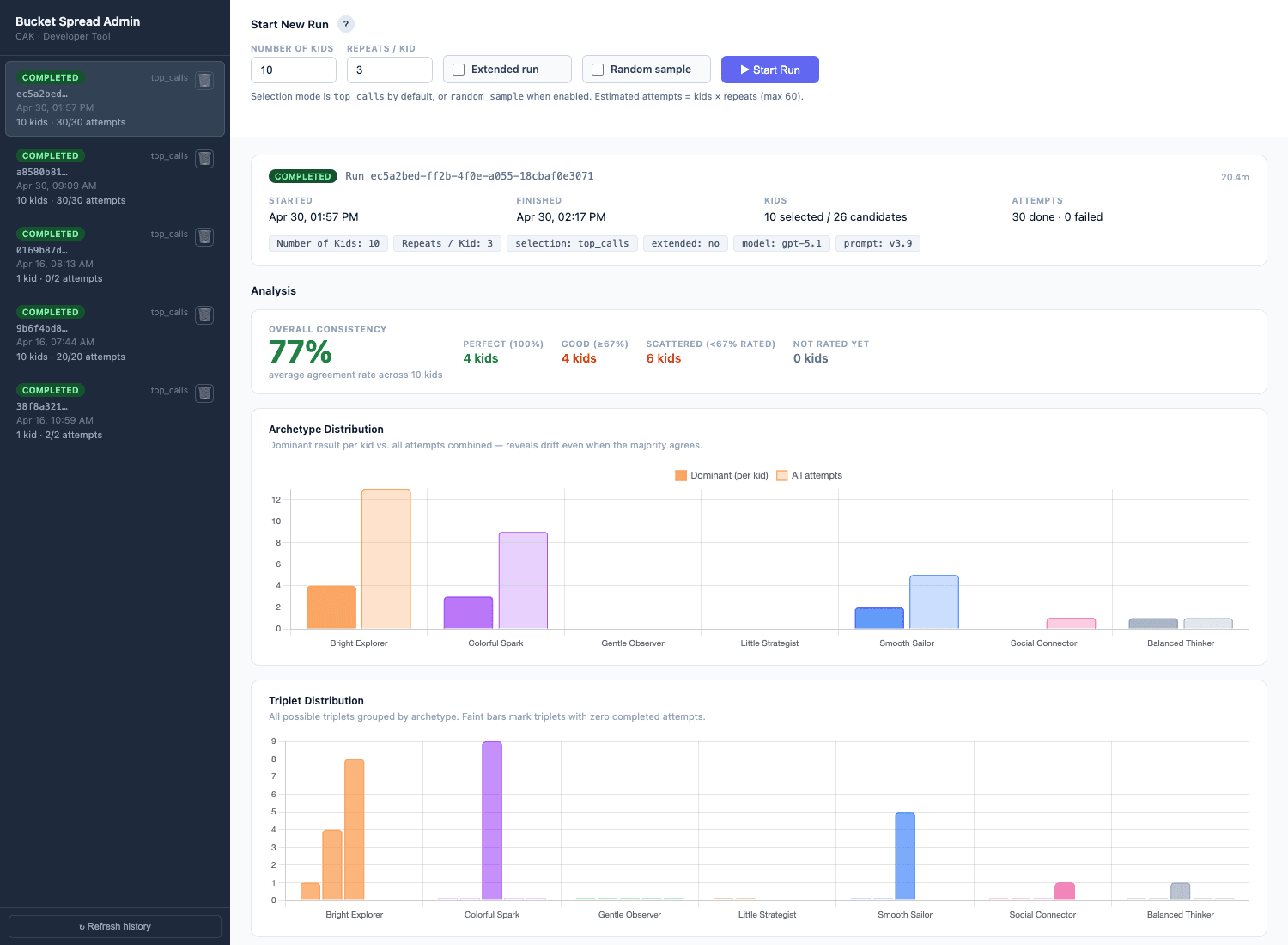Select the run ID ec5a2bed-ff2b-4f0e text
Viewport: 1288px width, 945px height.
(x=482, y=176)
